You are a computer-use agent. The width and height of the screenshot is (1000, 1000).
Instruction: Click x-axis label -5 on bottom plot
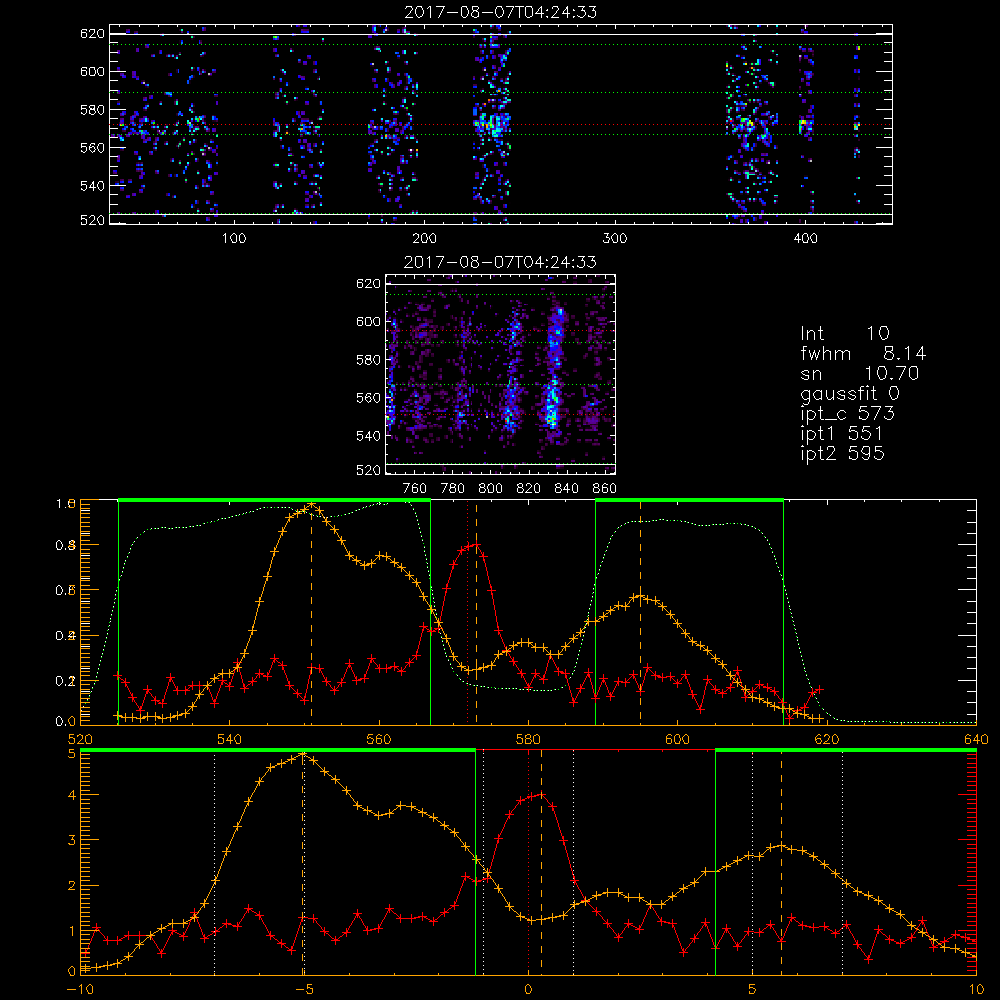tap(305, 990)
